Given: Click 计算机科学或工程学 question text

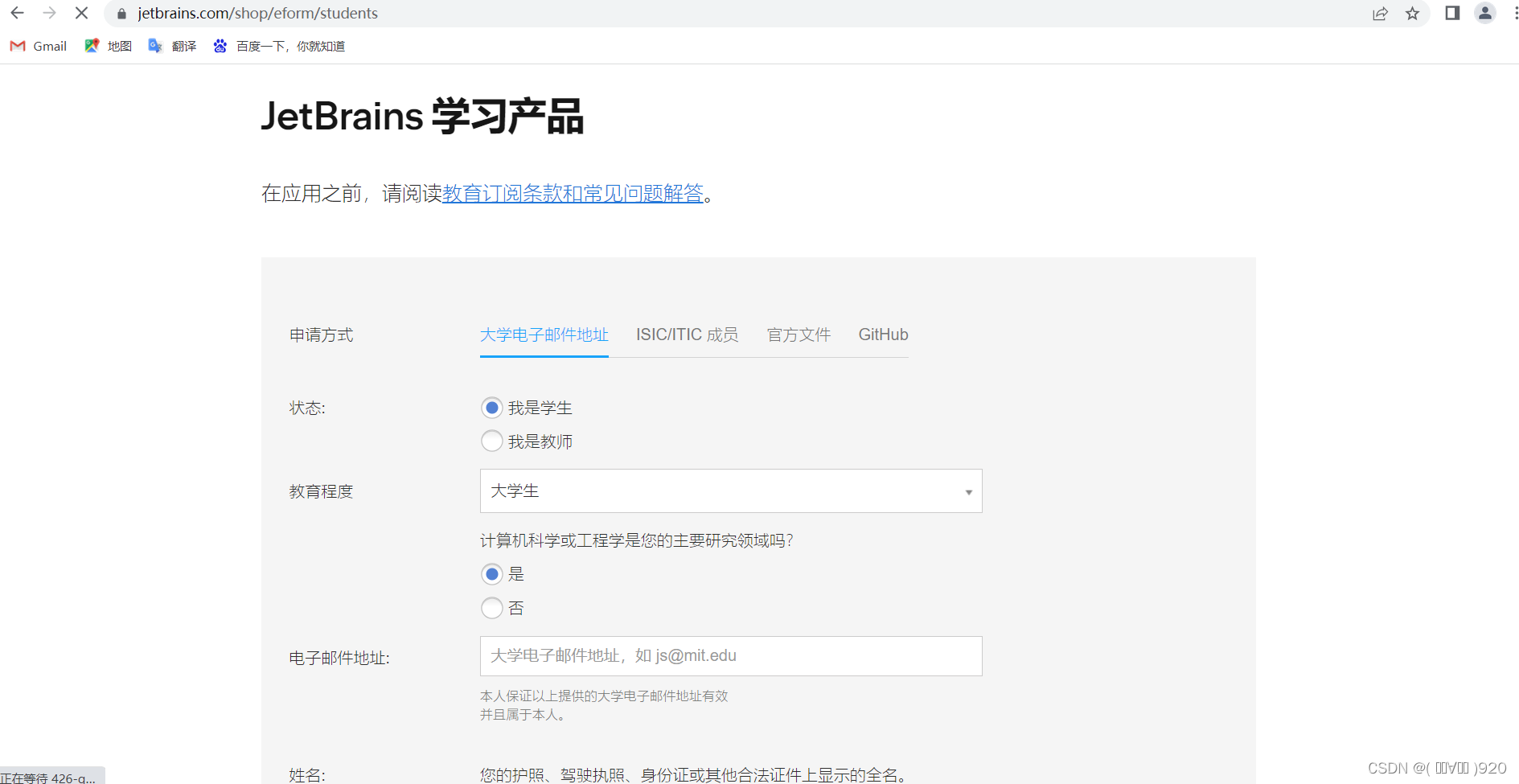Looking at the screenshot, I should tap(637, 540).
